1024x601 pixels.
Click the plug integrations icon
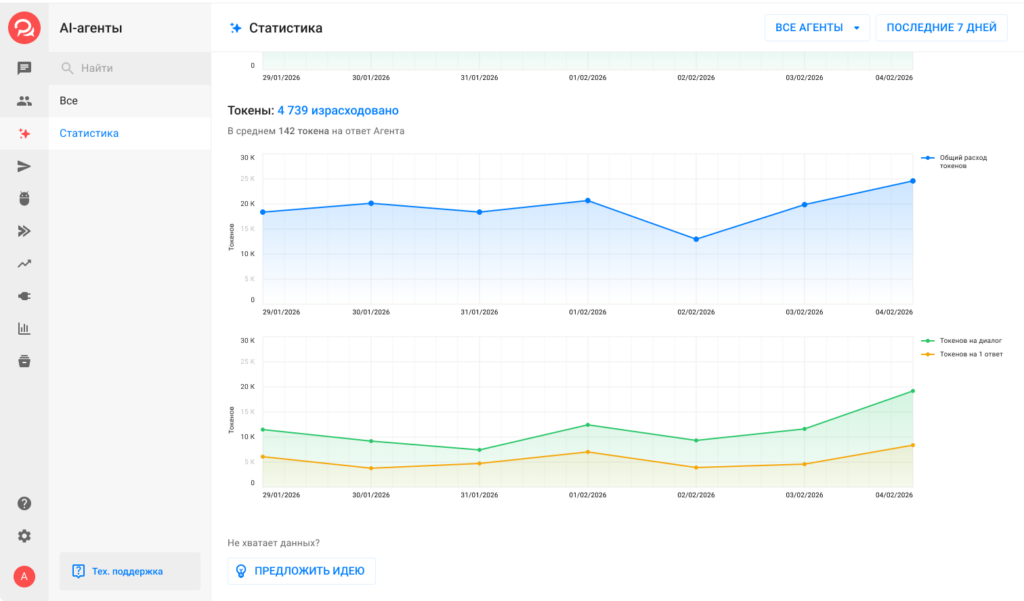click(24, 296)
